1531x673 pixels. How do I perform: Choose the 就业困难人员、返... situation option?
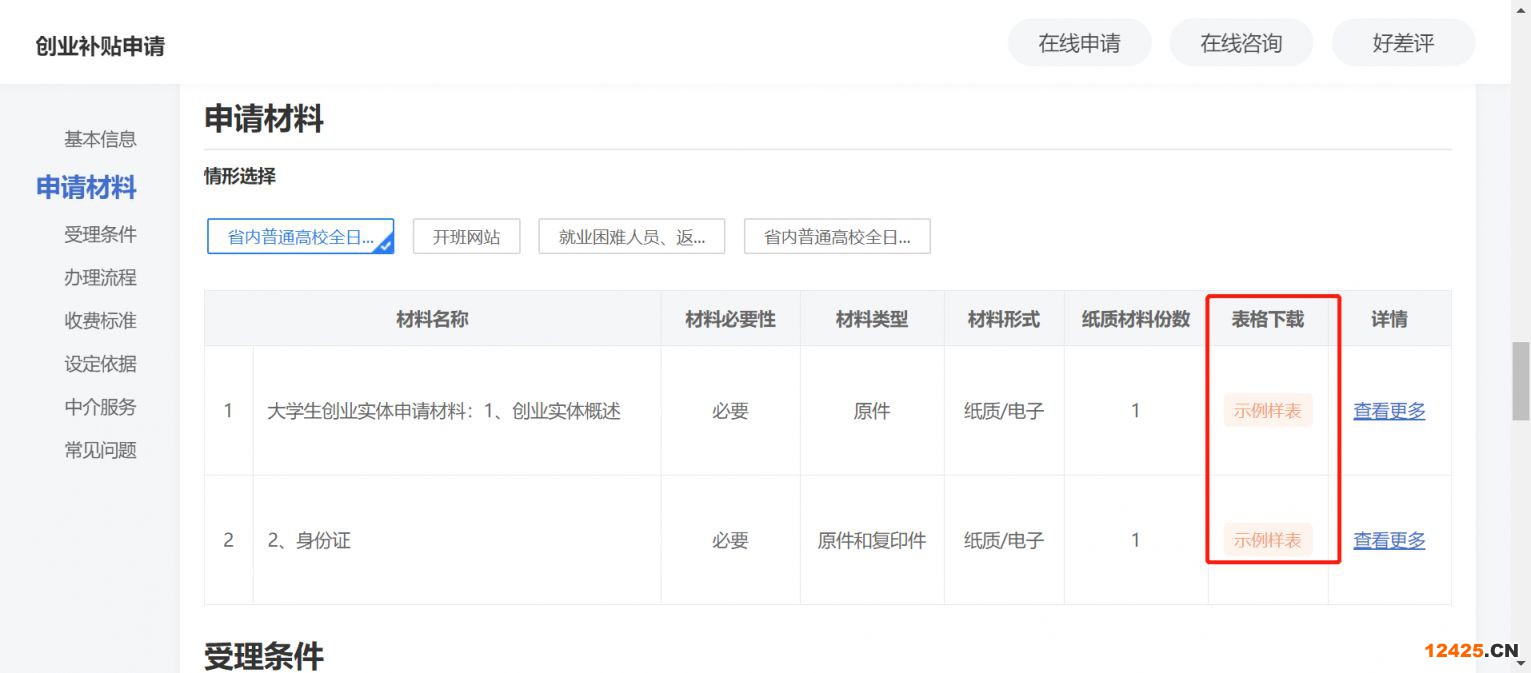pos(631,237)
